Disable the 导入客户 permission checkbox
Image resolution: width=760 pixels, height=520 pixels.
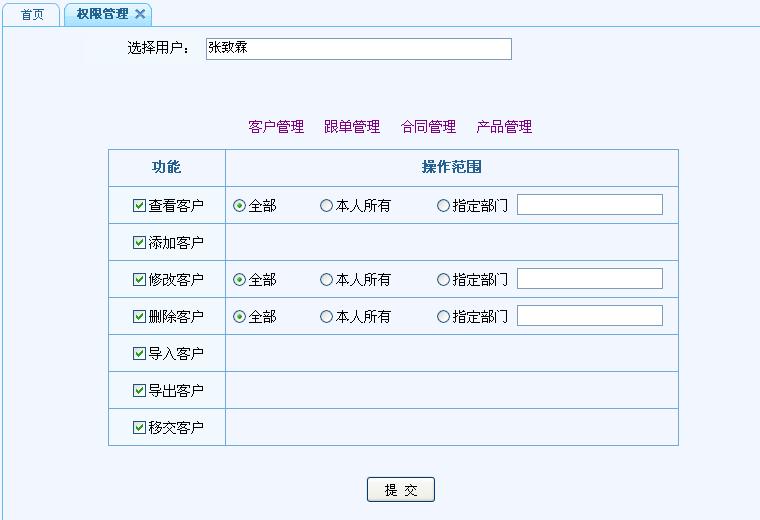tap(139, 354)
